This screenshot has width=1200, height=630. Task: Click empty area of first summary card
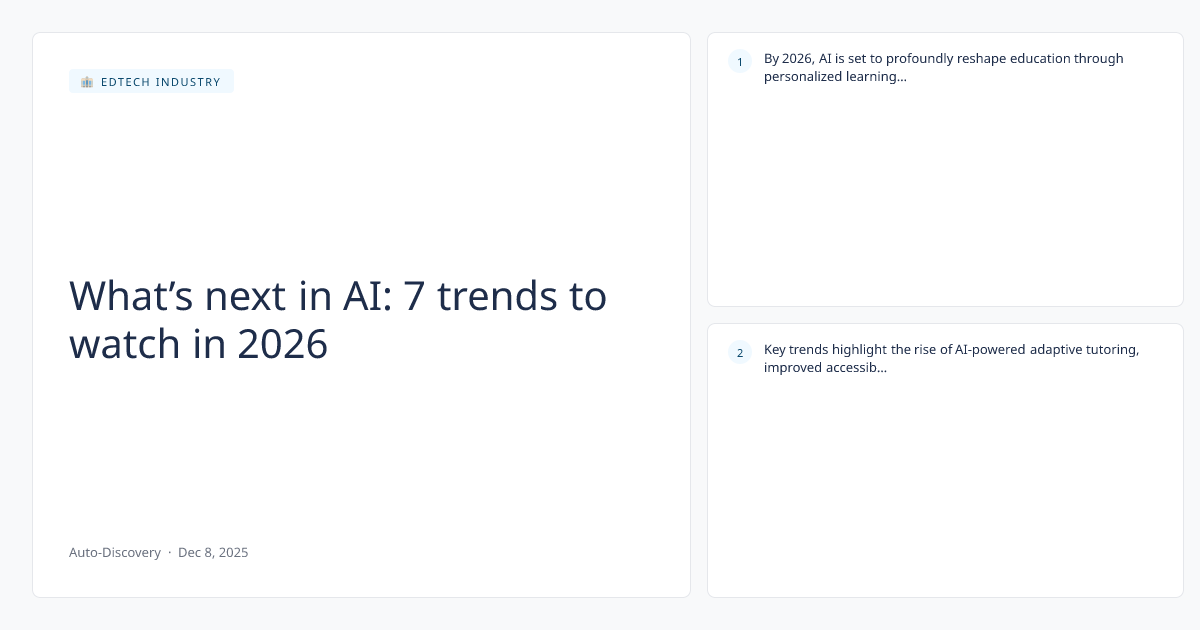click(945, 200)
